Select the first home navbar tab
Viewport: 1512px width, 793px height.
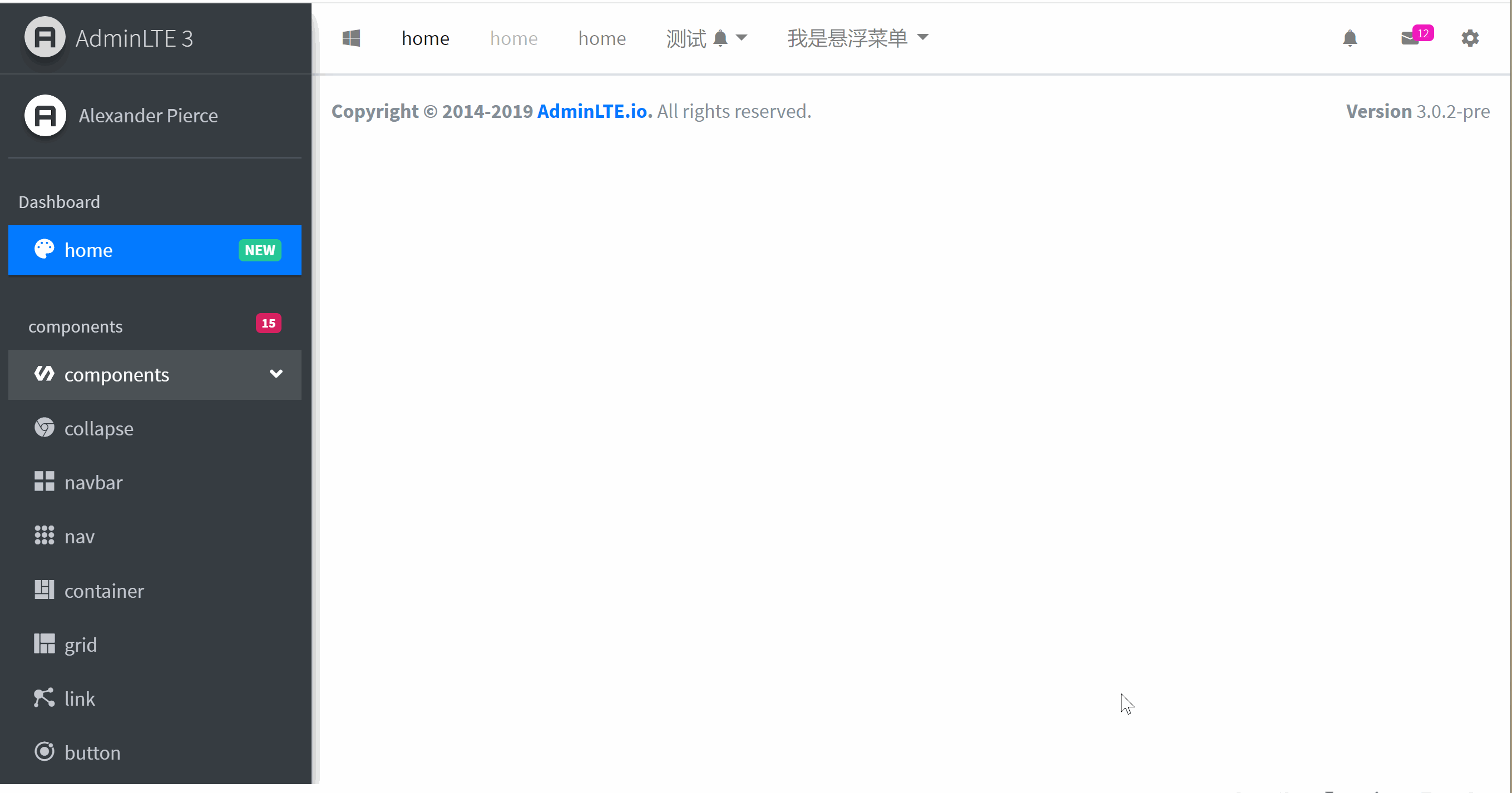point(425,38)
